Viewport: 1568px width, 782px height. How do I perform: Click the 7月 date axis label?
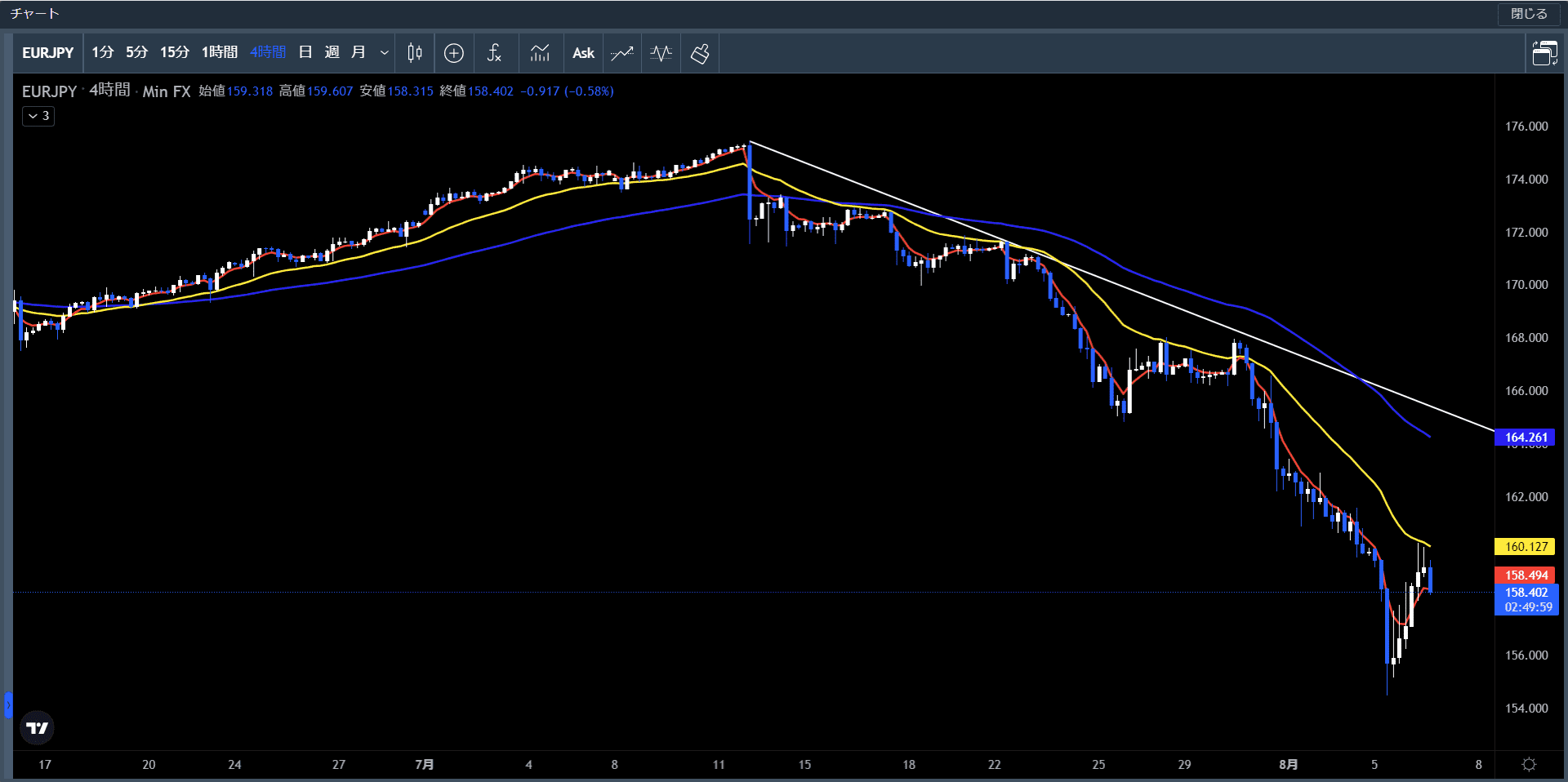pyautogui.click(x=425, y=765)
